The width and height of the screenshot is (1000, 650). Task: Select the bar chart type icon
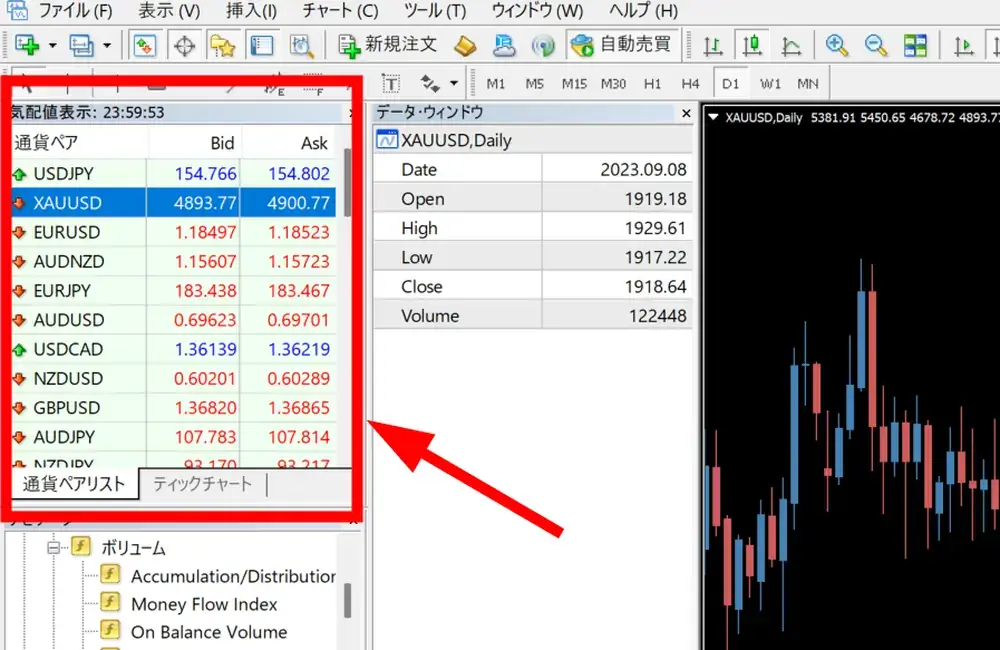(713, 45)
